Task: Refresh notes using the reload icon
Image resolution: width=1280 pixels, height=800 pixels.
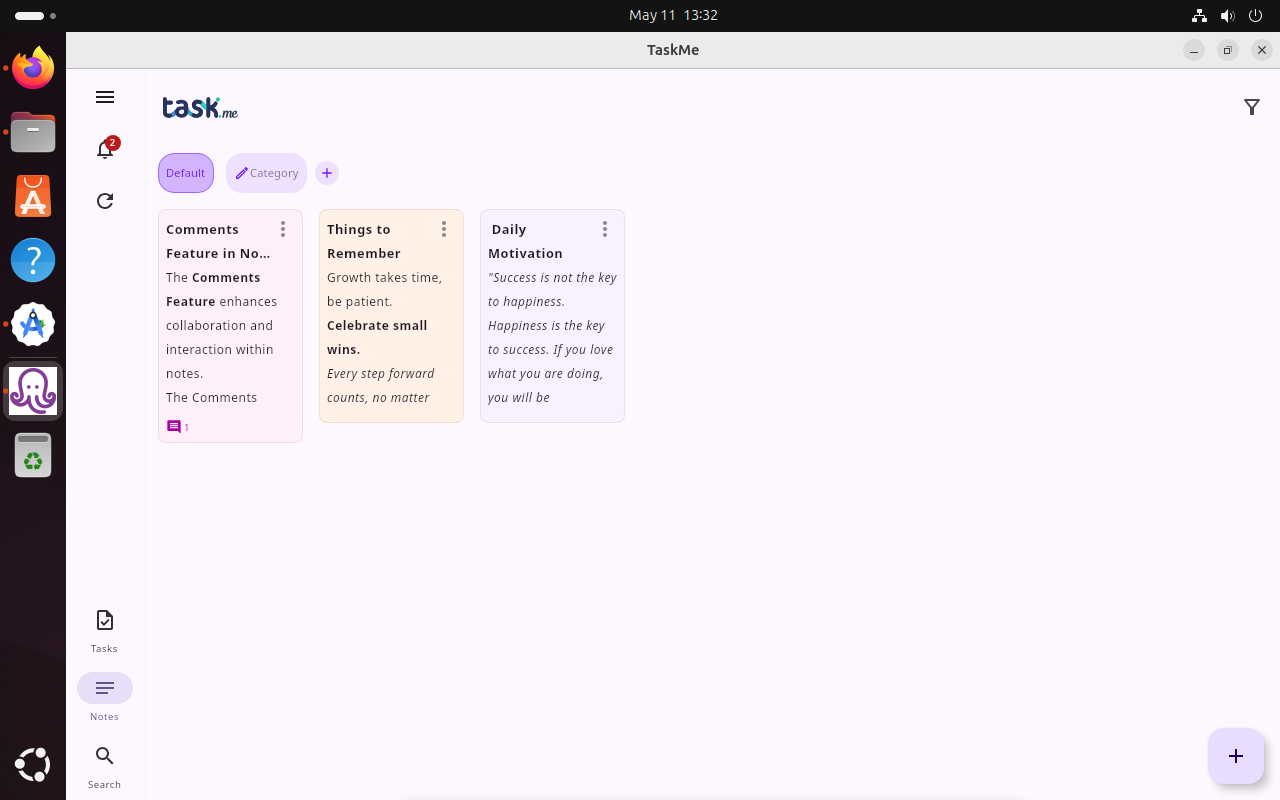Action: [104, 201]
